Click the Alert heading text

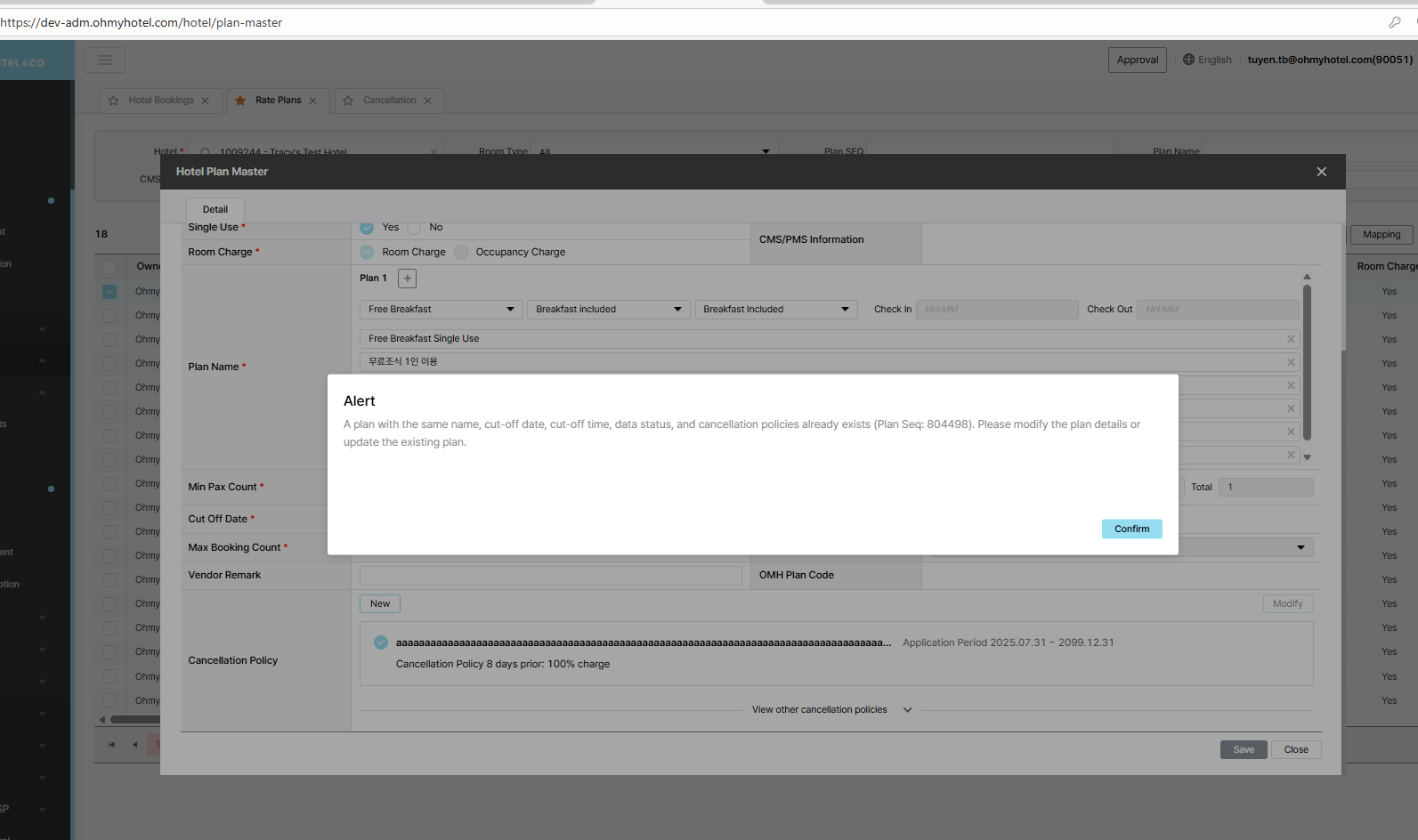[360, 401]
